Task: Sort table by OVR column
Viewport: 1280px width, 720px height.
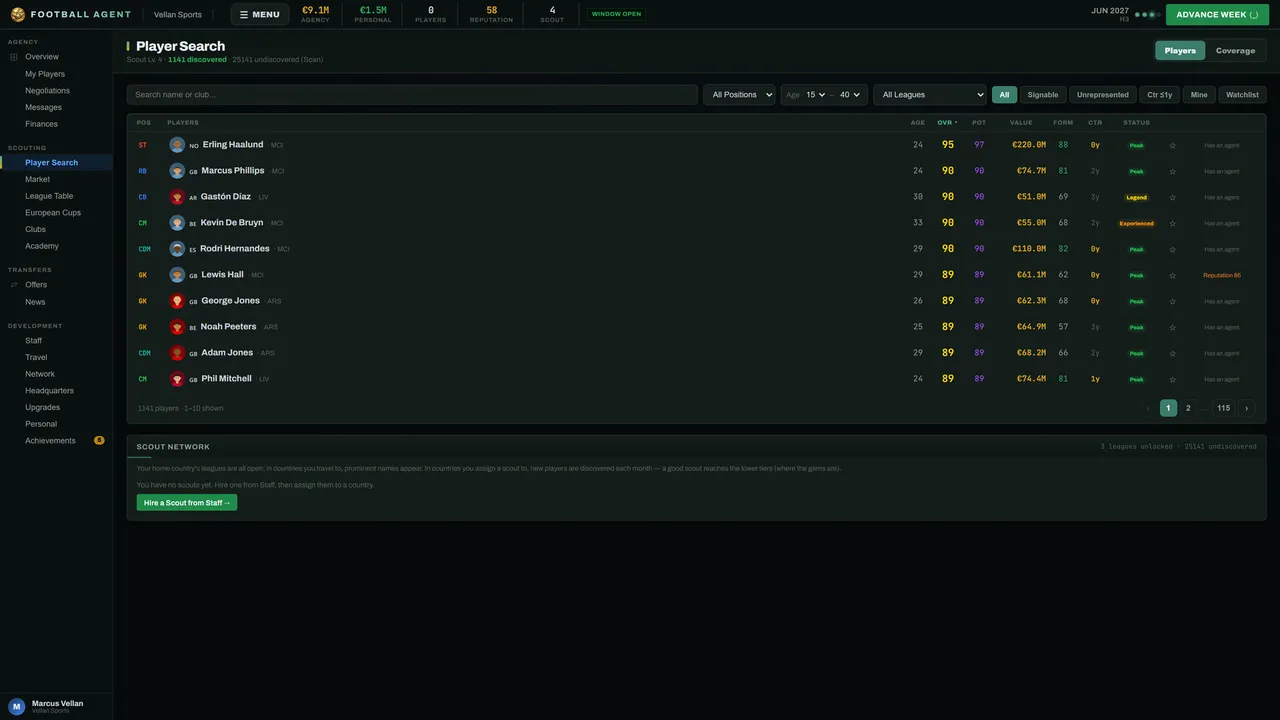Action: pyautogui.click(x=947, y=123)
